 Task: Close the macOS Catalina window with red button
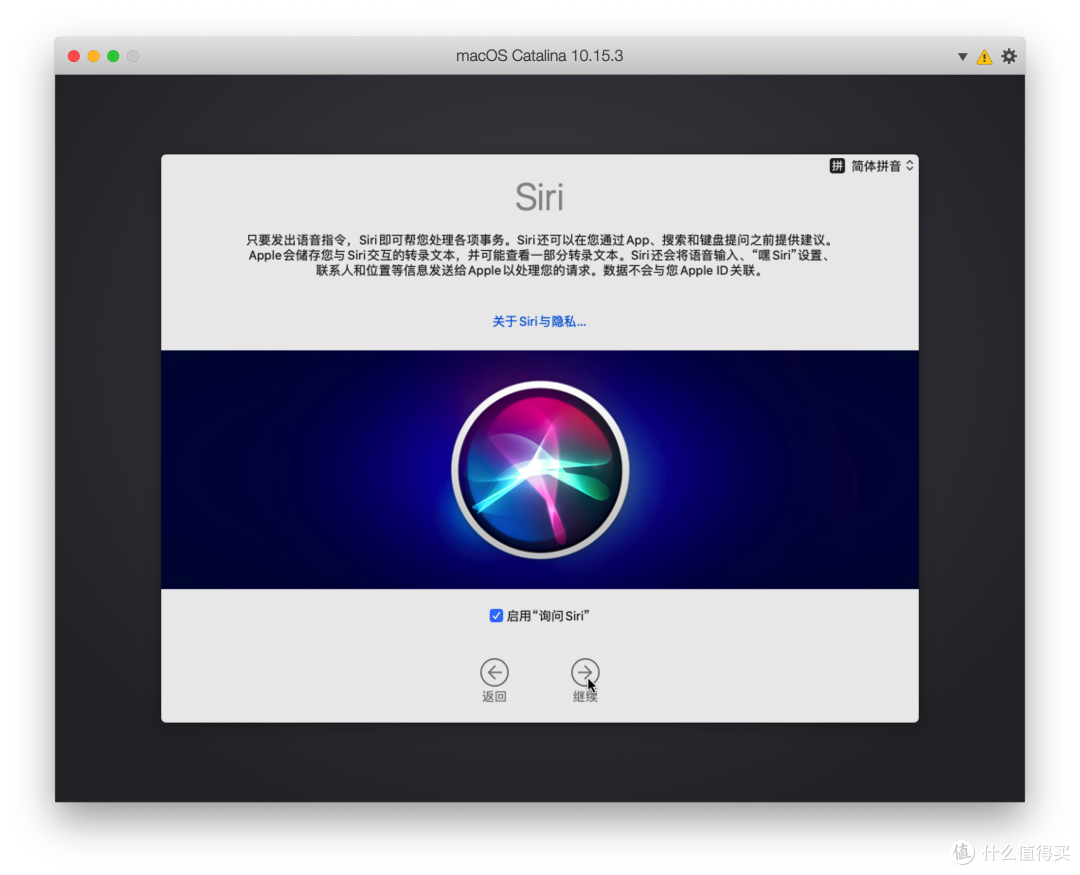point(74,56)
